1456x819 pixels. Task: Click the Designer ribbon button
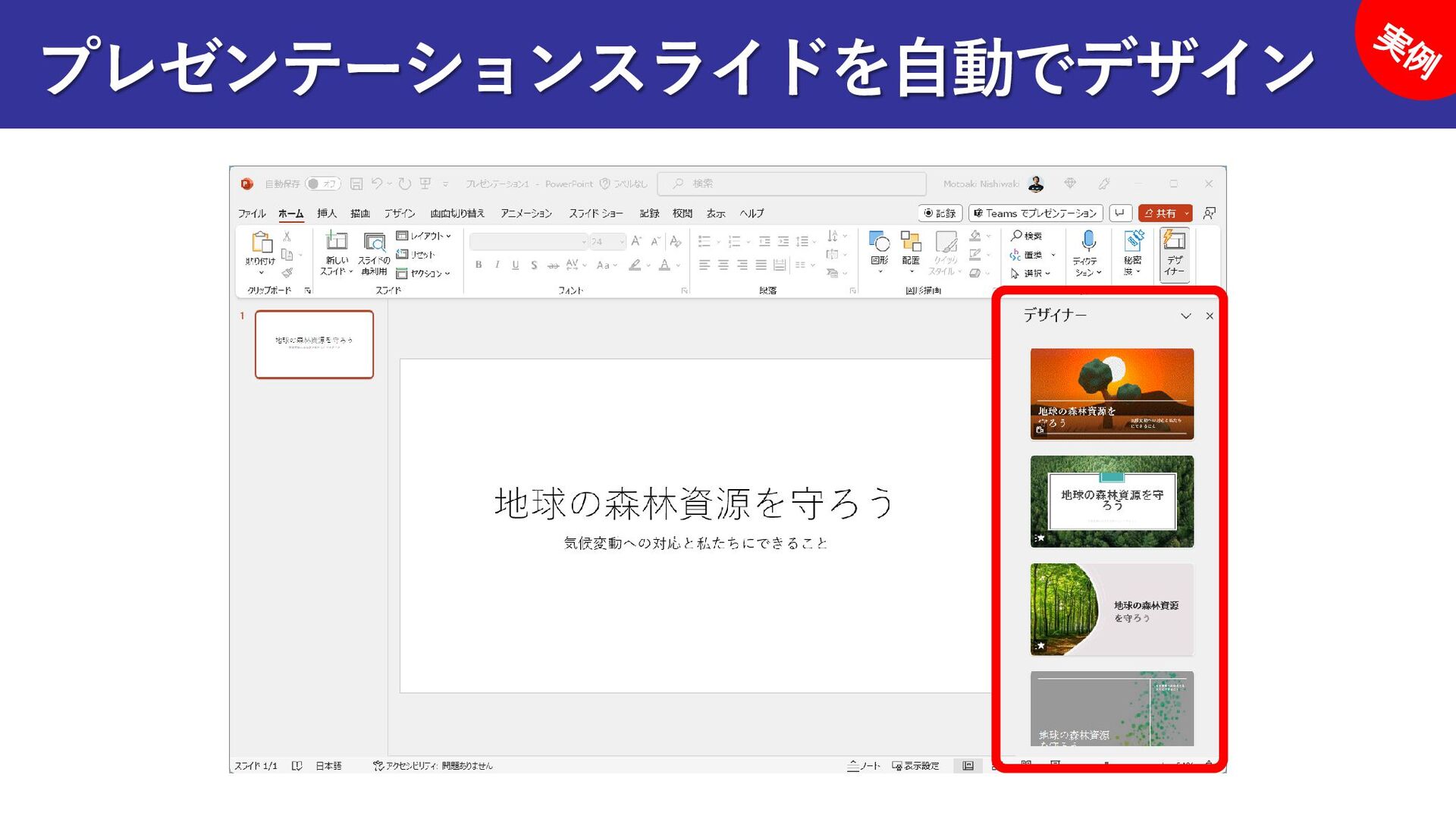(x=1174, y=254)
